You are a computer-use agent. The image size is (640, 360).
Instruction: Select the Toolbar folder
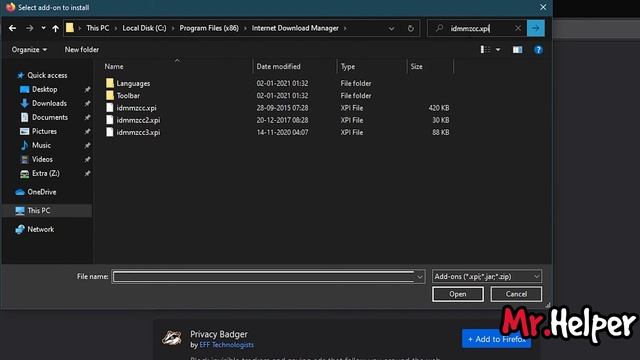[x=128, y=96]
